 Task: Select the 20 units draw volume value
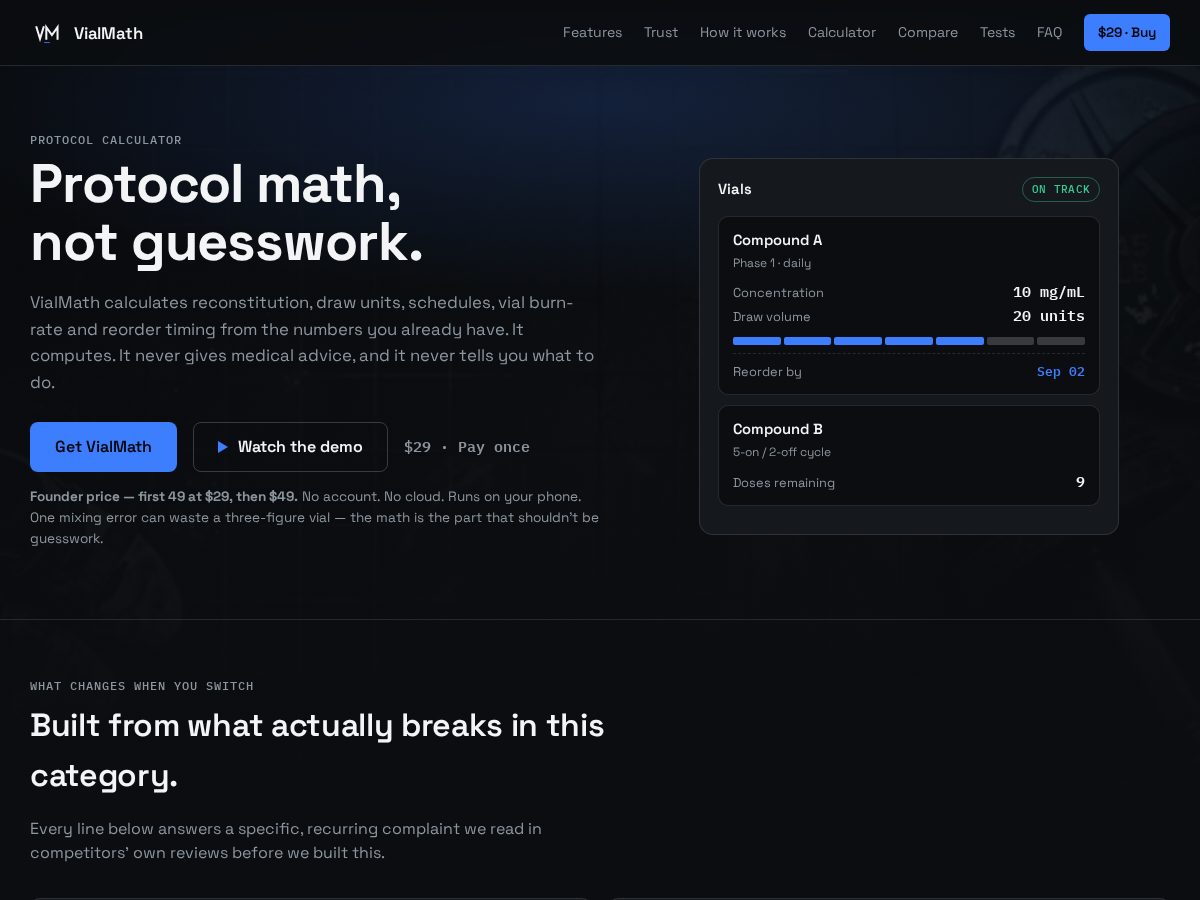tap(1049, 316)
